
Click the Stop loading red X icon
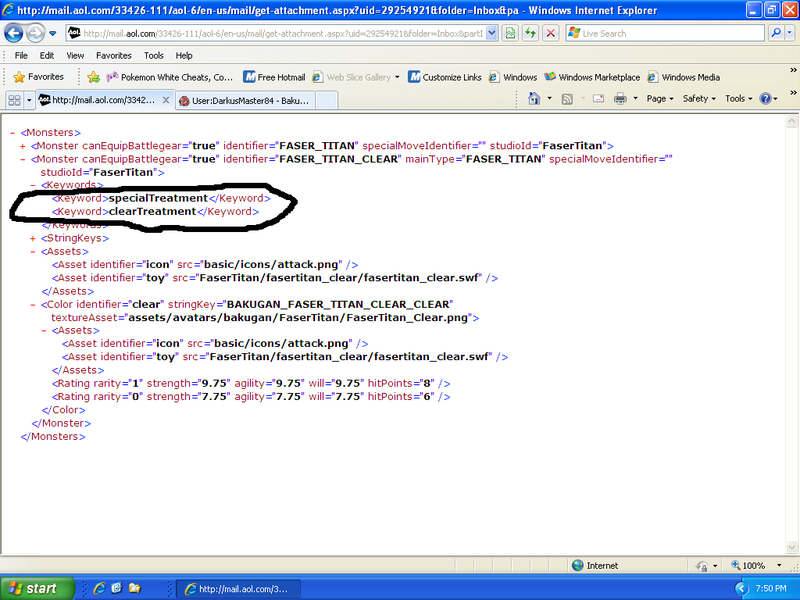[x=550, y=33]
